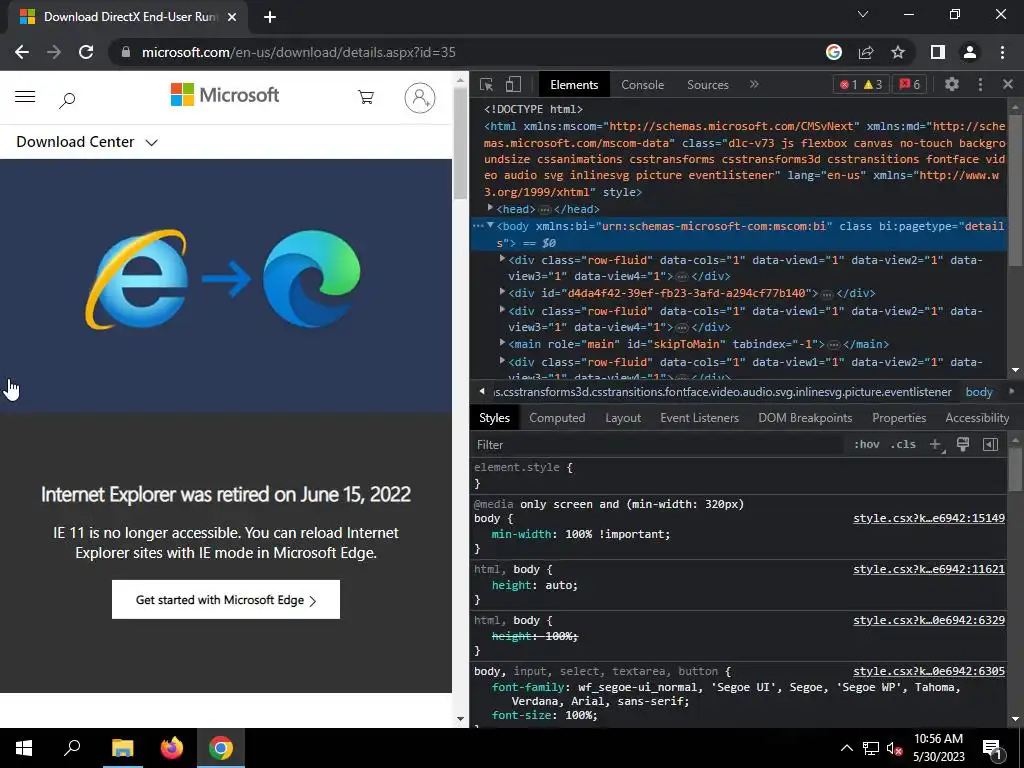Open the Accessibility tab

977,418
